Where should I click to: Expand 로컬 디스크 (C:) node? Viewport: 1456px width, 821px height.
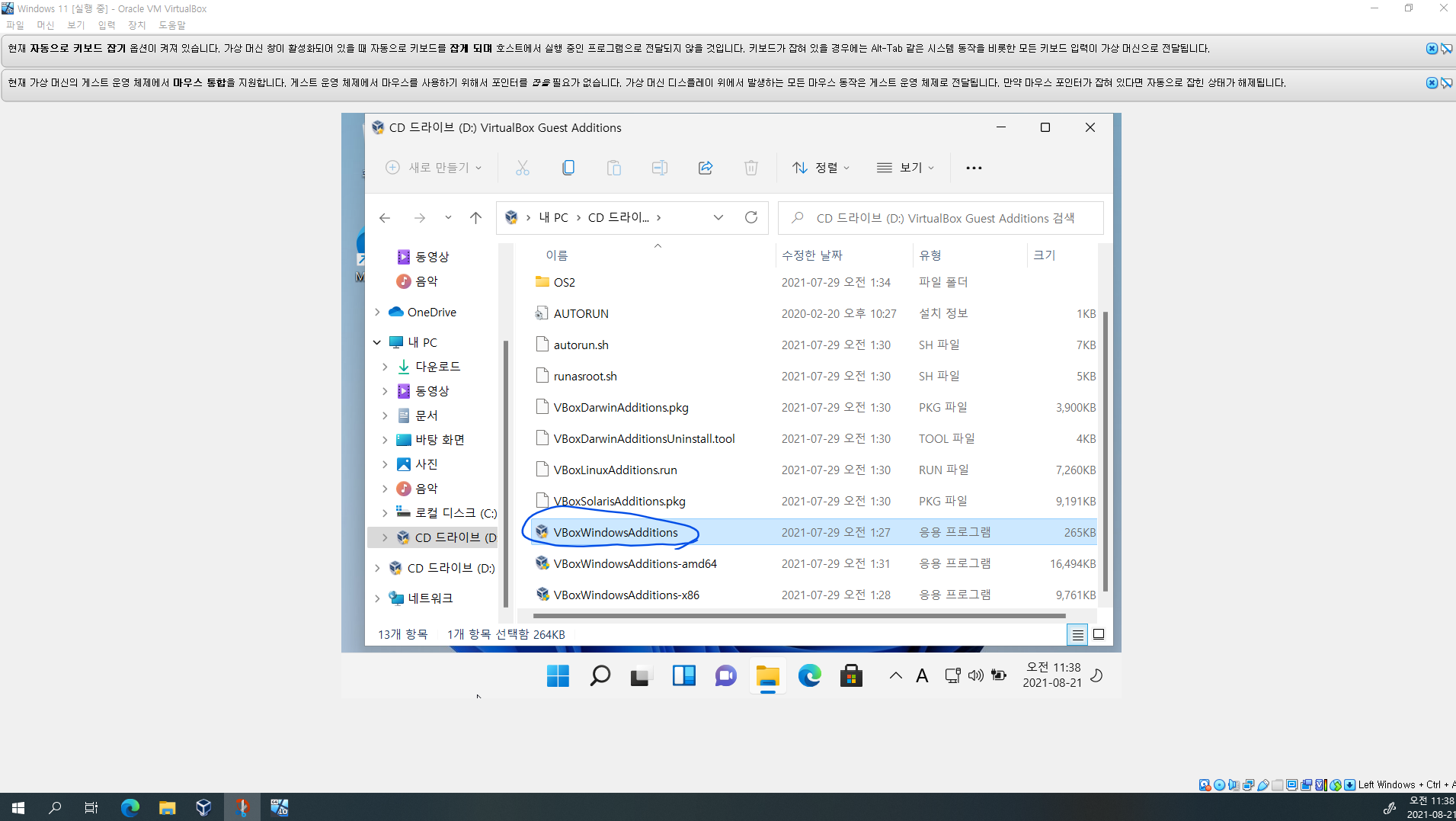[385, 513]
